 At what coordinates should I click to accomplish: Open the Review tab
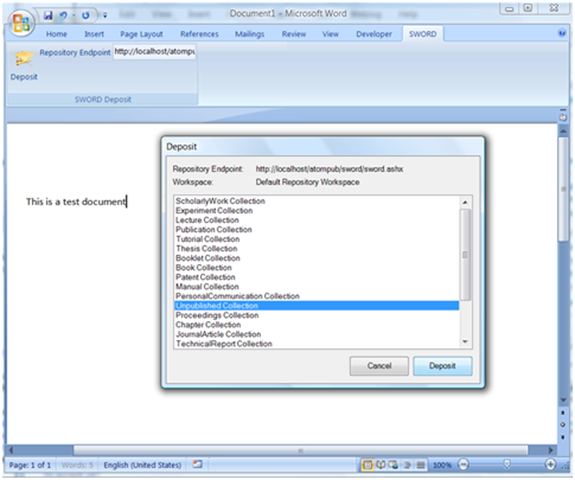point(294,34)
